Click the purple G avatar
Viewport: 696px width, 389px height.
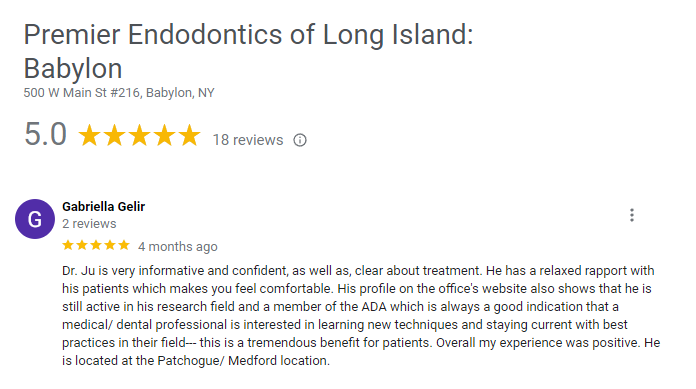point(35,219)
